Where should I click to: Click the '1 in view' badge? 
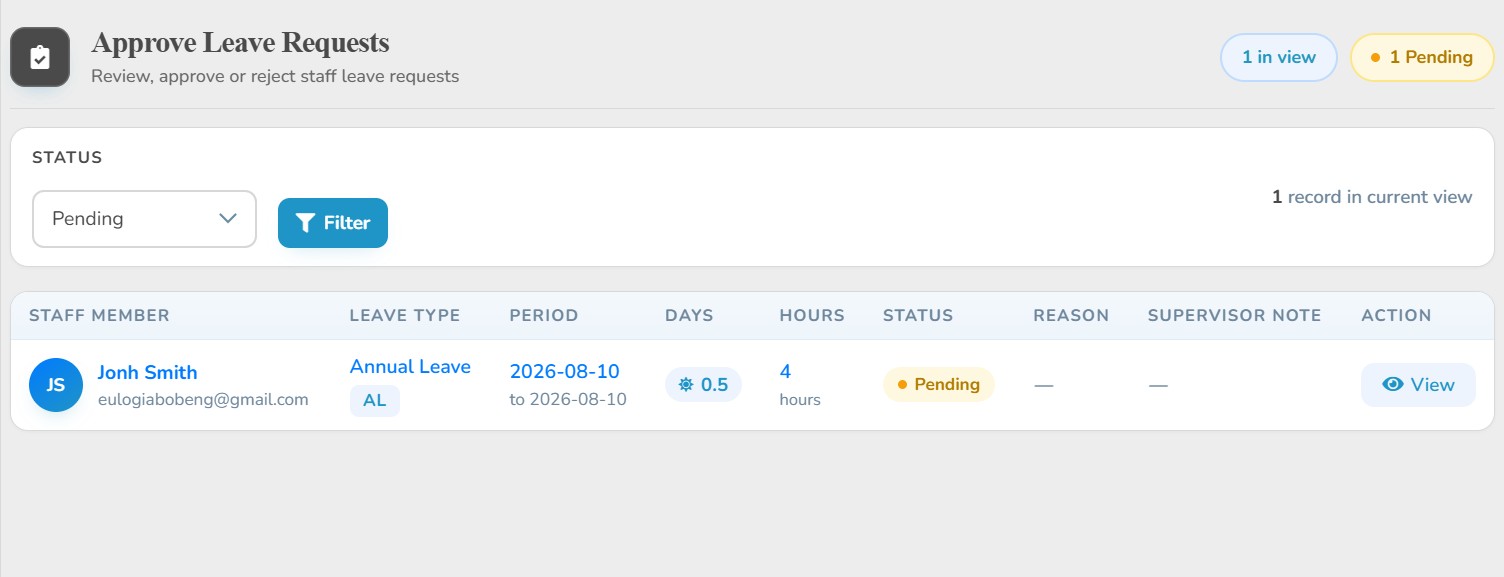1279,57
